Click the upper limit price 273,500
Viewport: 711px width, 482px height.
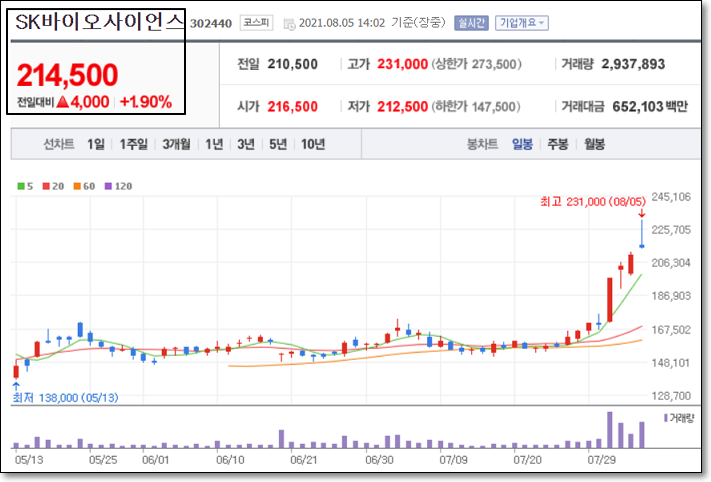coord(494,64)
